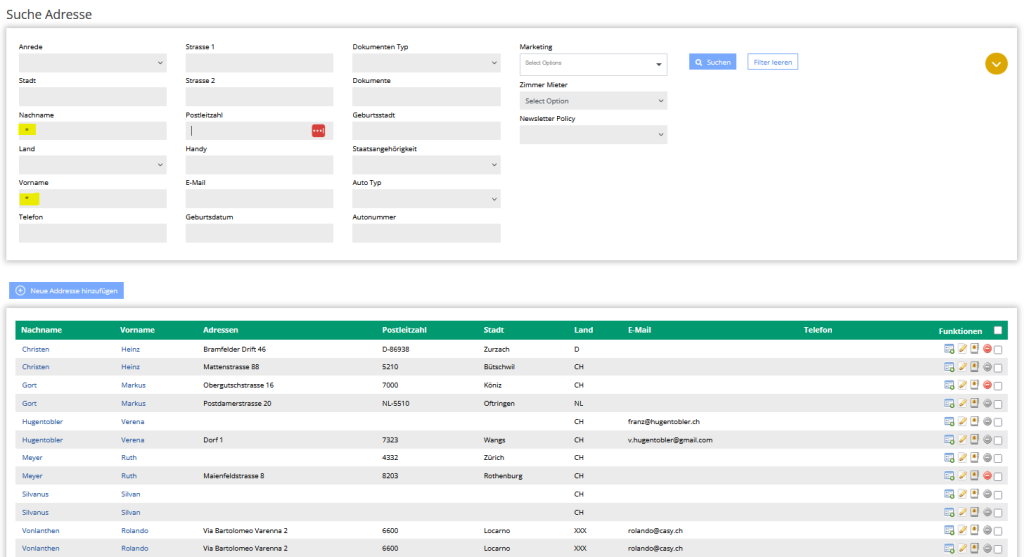Image resolution: width=1024 pixels, height=557 pixels.
Task: Tick the select-all checkbox in Funktionen header
Action: coord(998,330)
